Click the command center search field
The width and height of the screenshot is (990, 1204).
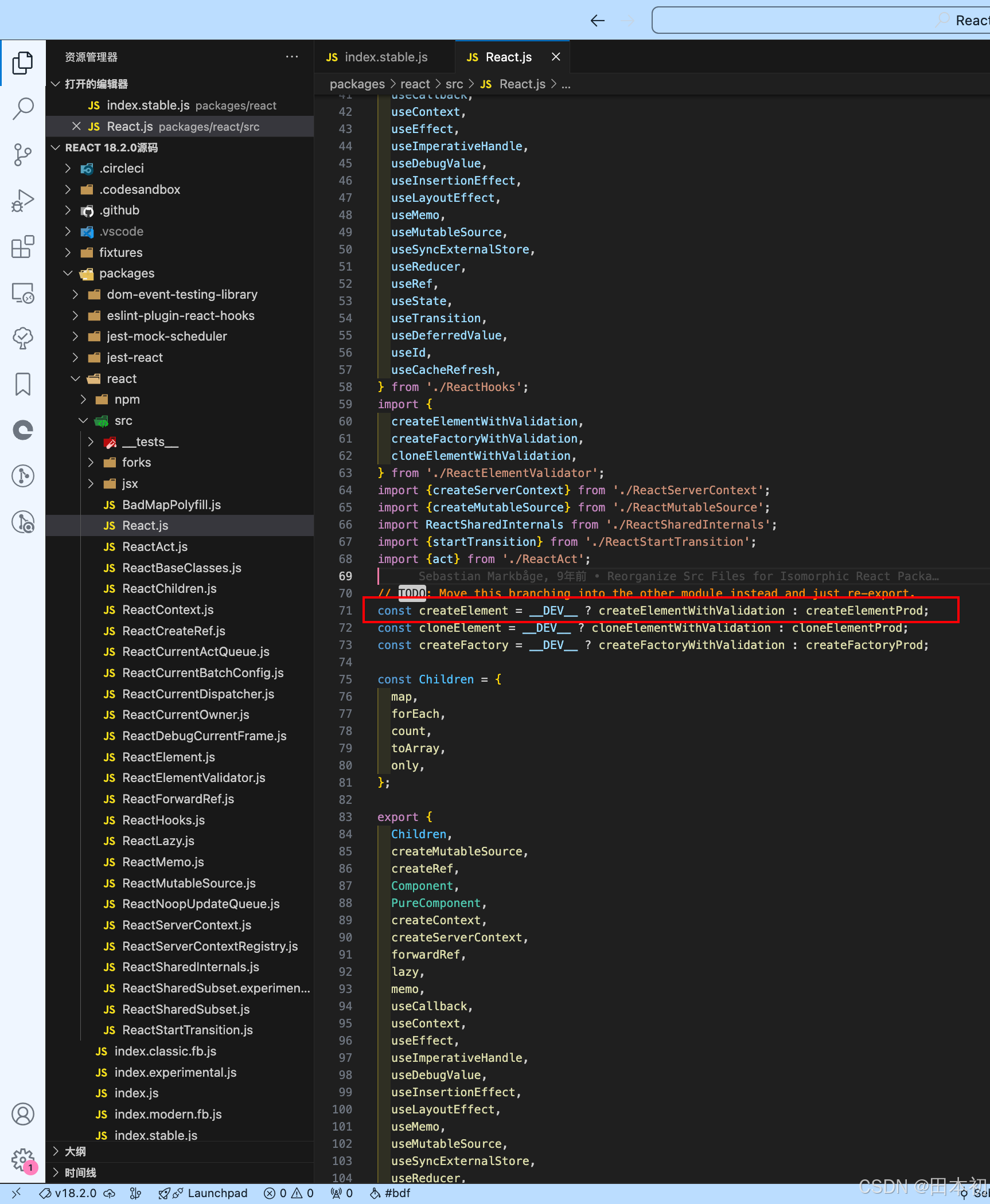[821, 21]
